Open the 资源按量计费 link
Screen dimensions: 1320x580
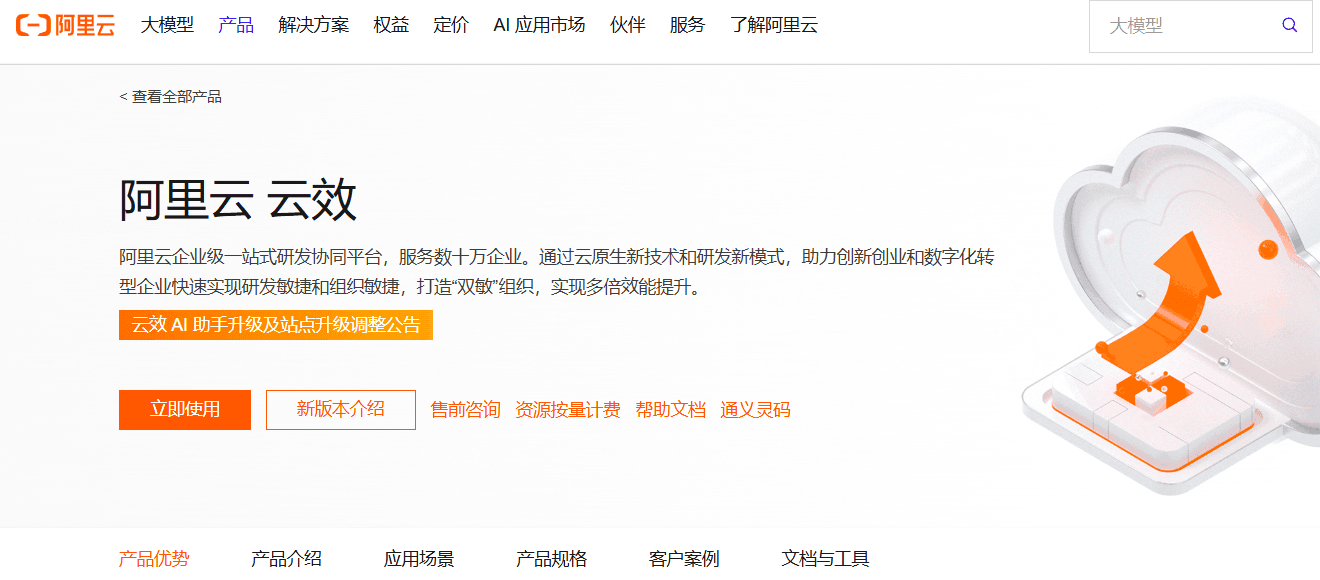pos(568,410)
